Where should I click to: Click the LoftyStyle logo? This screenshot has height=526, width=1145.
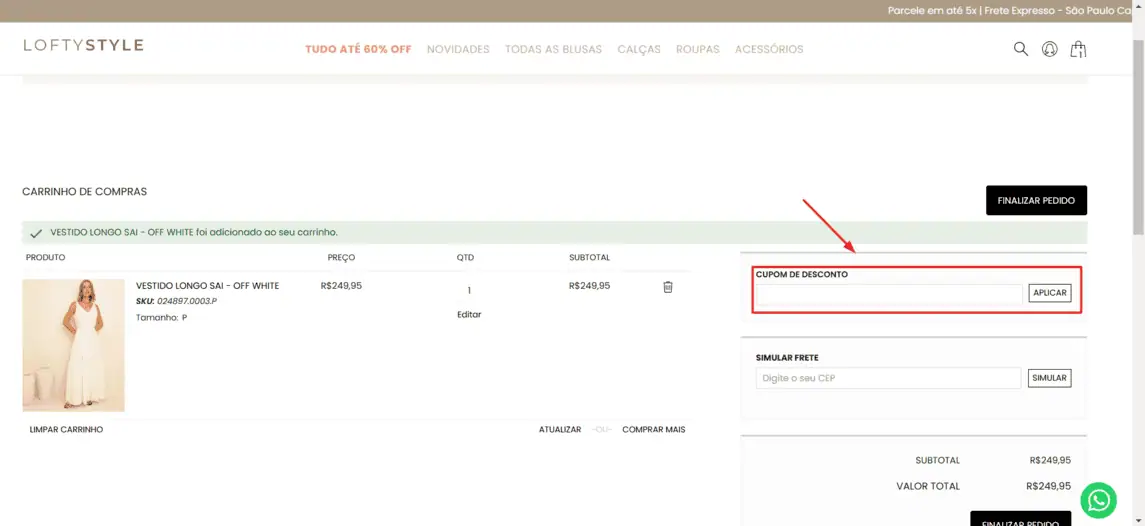[x=84, y=45]
